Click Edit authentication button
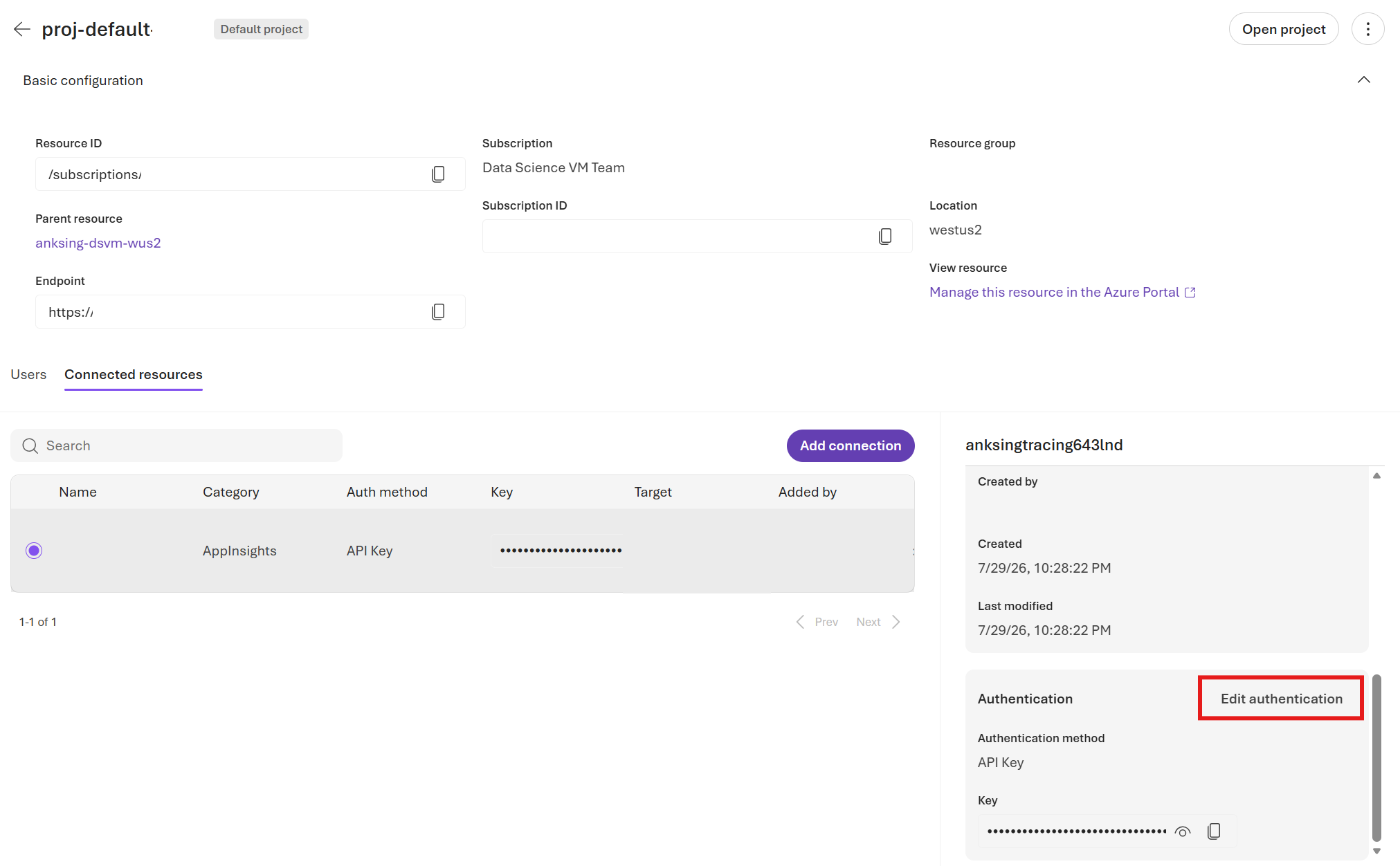 pos(1281,699)
